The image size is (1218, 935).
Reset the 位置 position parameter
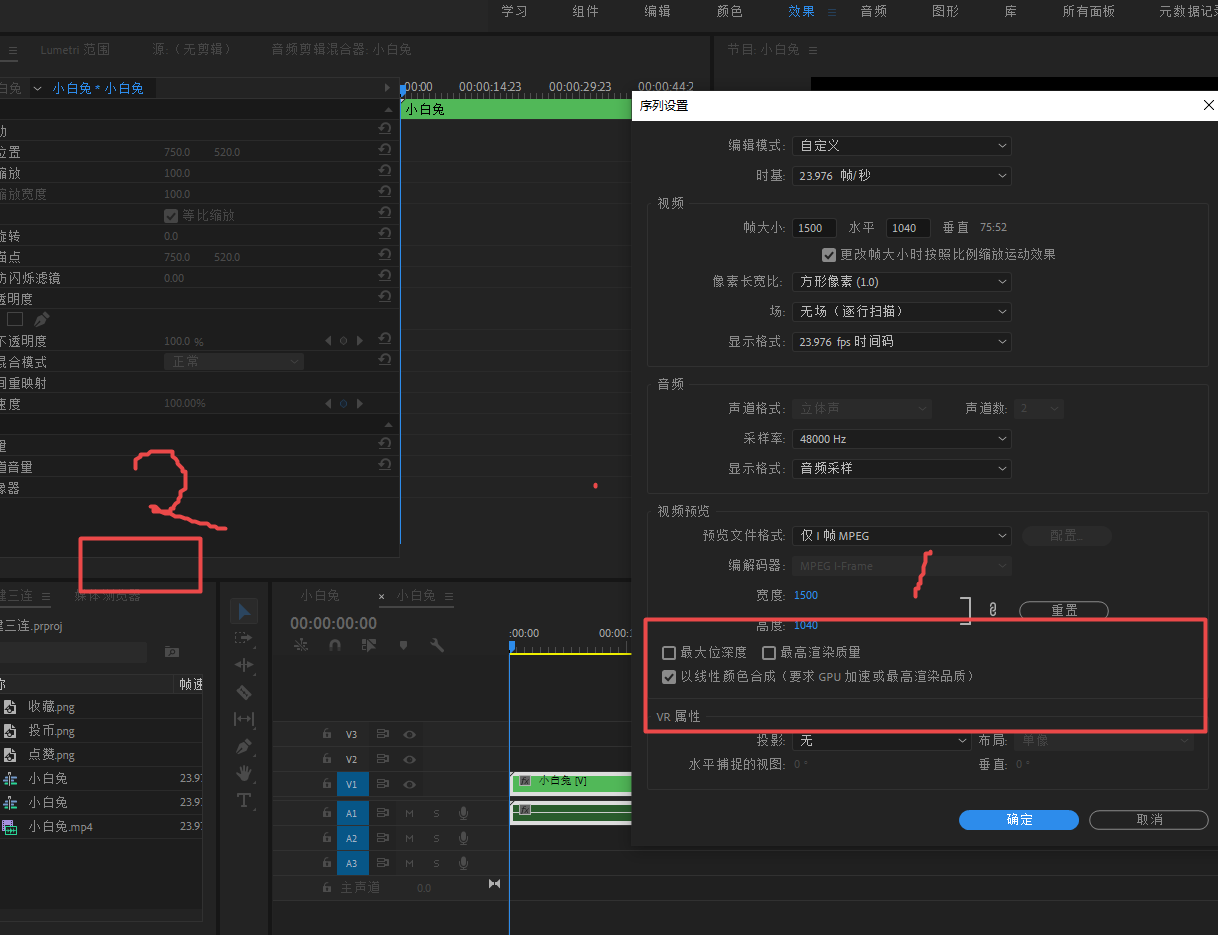(x=384, y=151)
